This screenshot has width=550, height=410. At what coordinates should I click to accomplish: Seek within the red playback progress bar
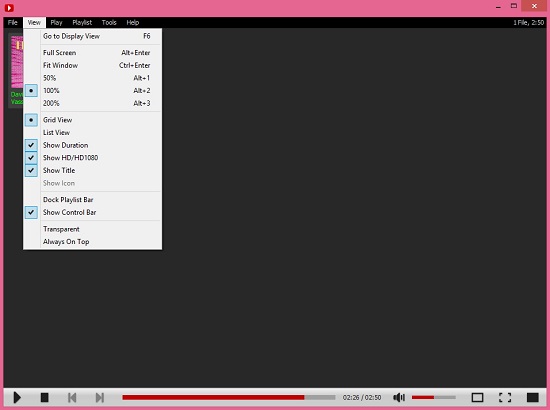pos(229,397)
